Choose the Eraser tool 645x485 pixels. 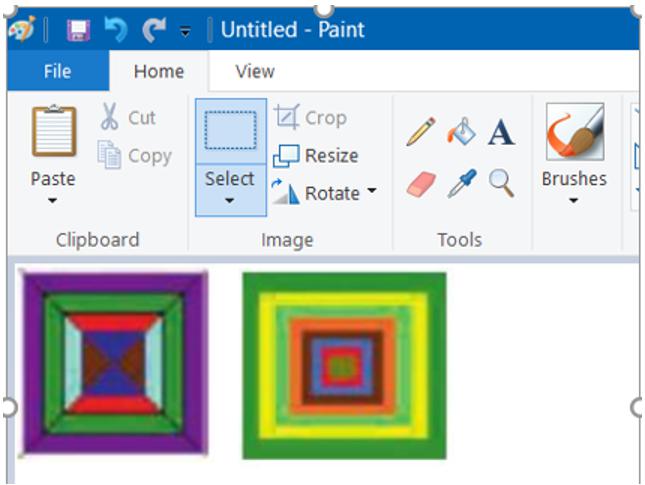(x=421, y=183)
